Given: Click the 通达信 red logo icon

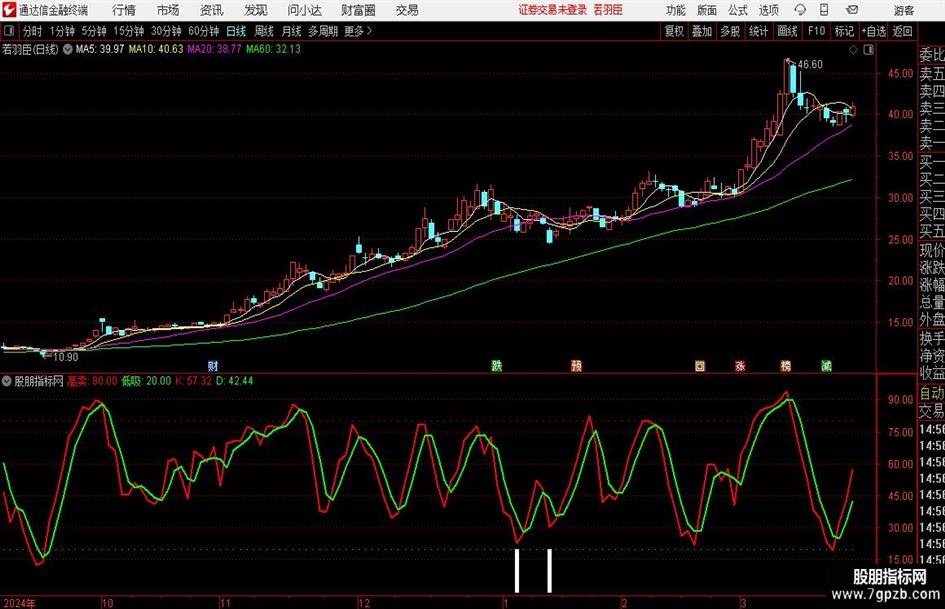Looking at the screenshot, I should (x=9, y=10).
